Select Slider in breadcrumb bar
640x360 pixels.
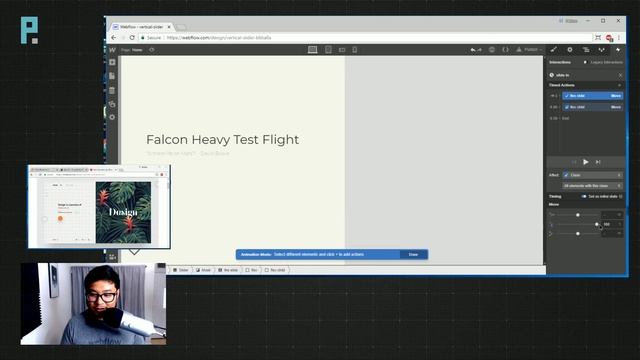(180, 270)
